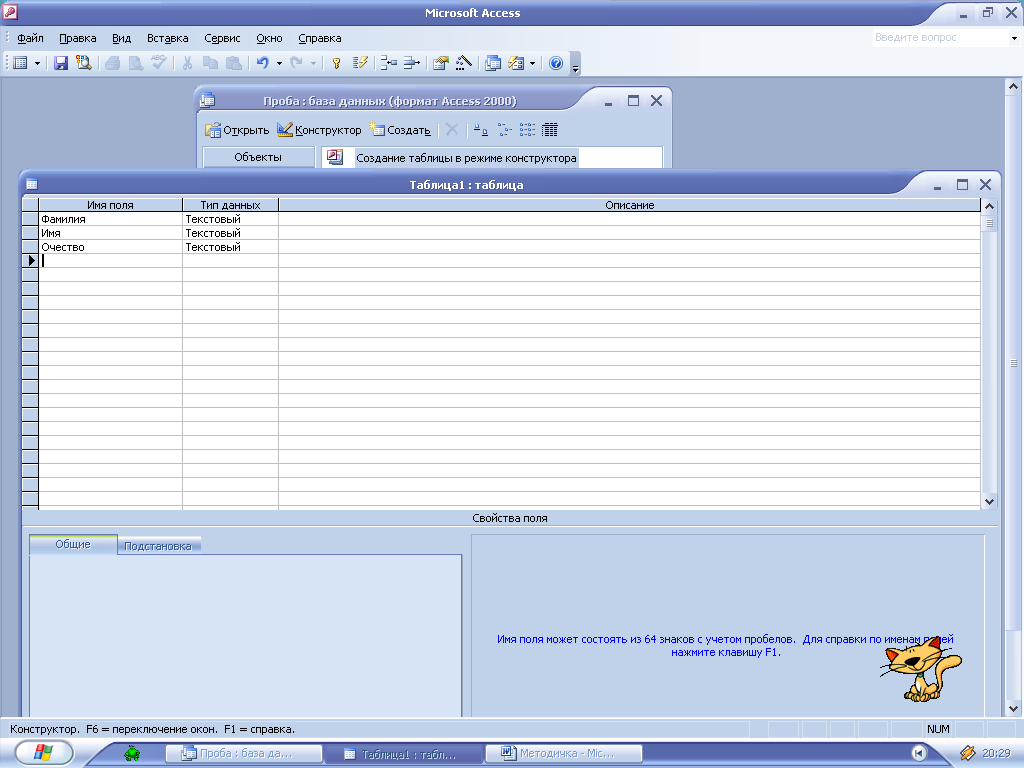The height and width of the screenshot is (768, 1024).
Task: Open the Правка menu
Action: [x=78, y=38]
